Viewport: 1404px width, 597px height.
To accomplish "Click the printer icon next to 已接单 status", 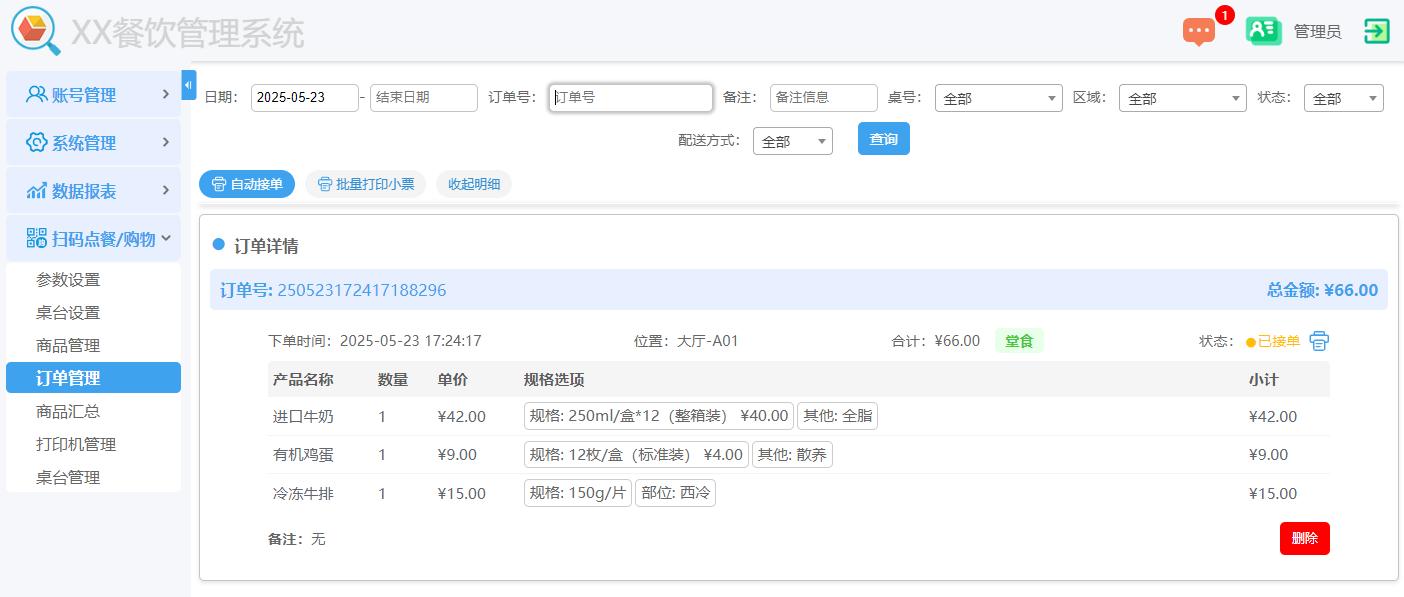I will pyautogui.click(x=1319, y=340).
